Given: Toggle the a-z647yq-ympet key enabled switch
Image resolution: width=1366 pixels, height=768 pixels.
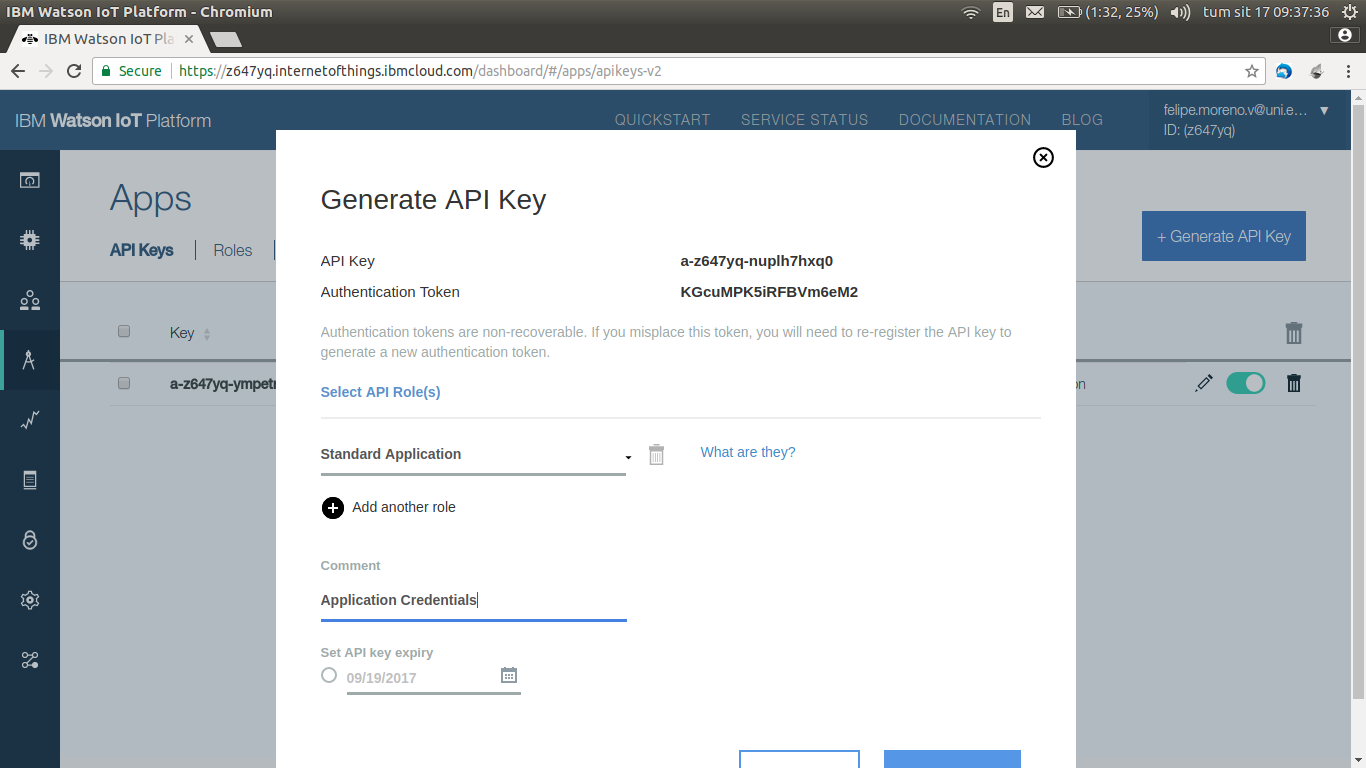Looking at the screenshot, I should click(1245, 383).
